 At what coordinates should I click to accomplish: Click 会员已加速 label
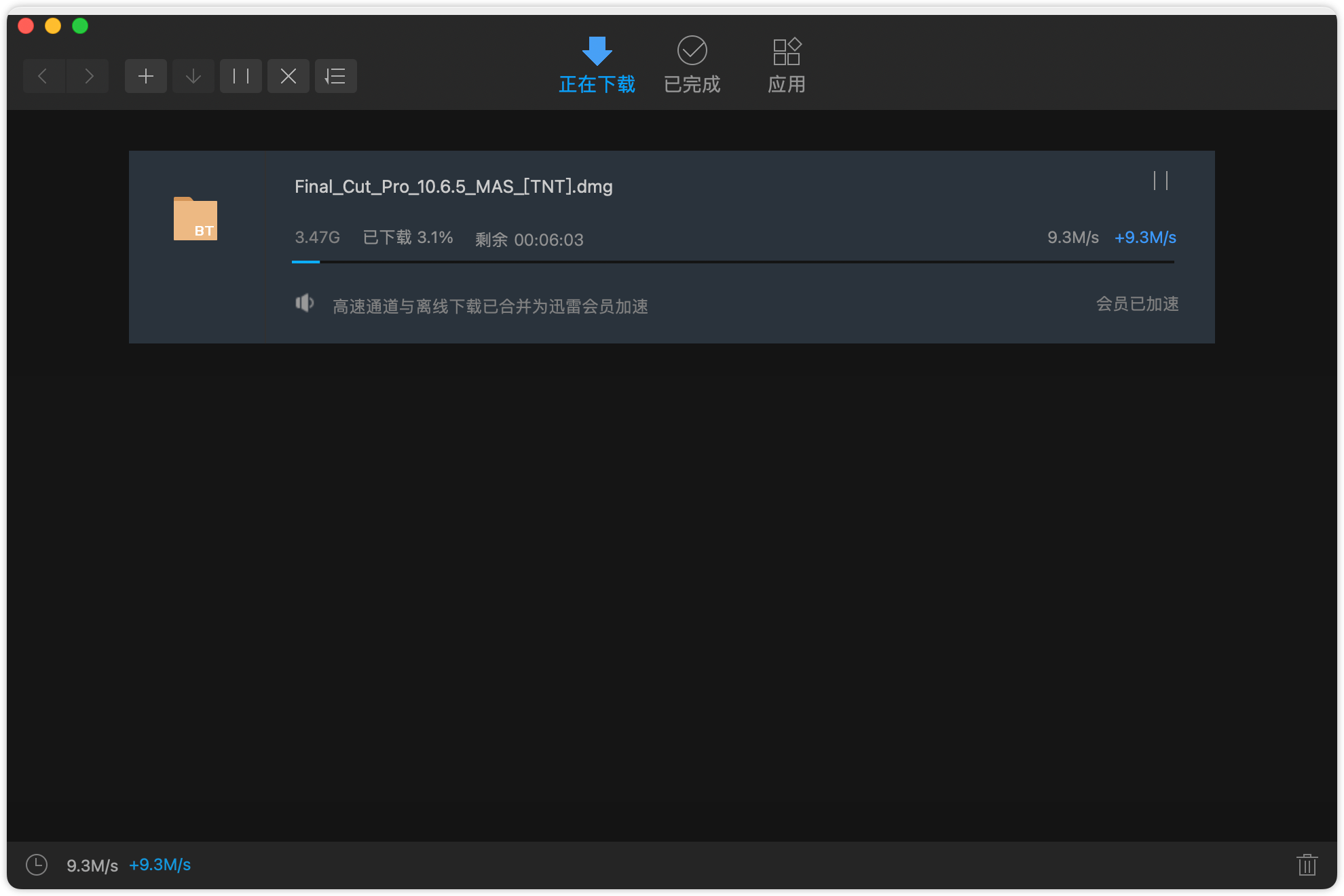tap(1138, 304)
